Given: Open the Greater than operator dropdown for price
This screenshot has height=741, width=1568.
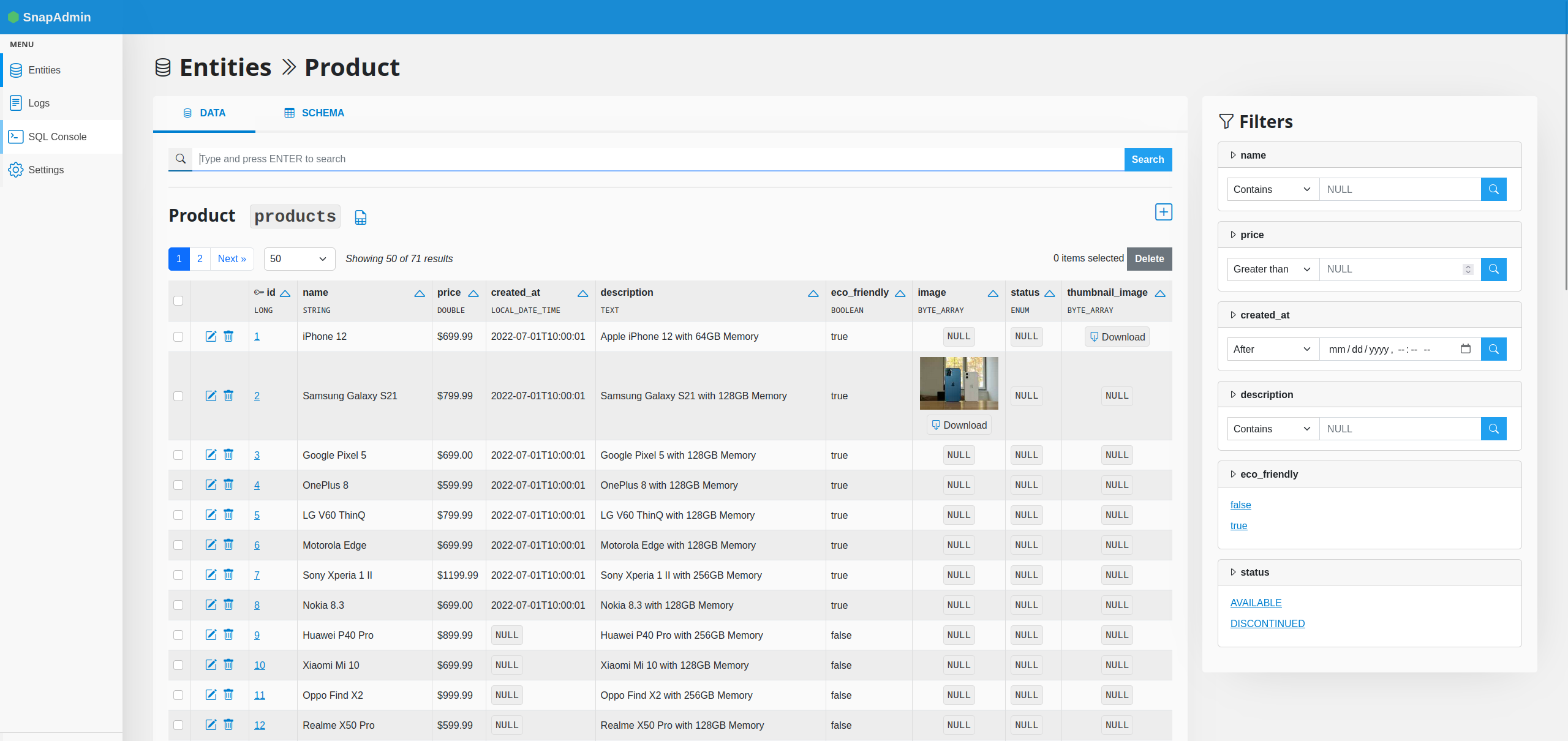Looking at the screenshot, I should [x=1272, y=269].
